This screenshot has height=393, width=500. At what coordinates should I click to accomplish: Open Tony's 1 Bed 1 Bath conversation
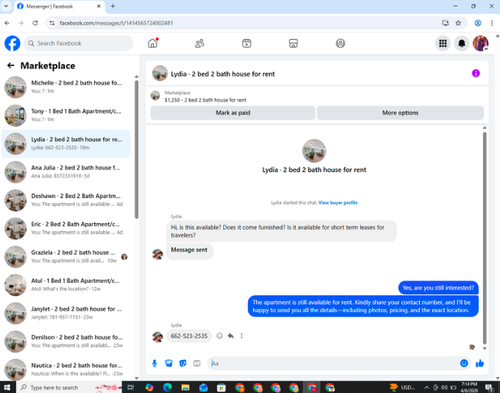click(x=66, y=115)
